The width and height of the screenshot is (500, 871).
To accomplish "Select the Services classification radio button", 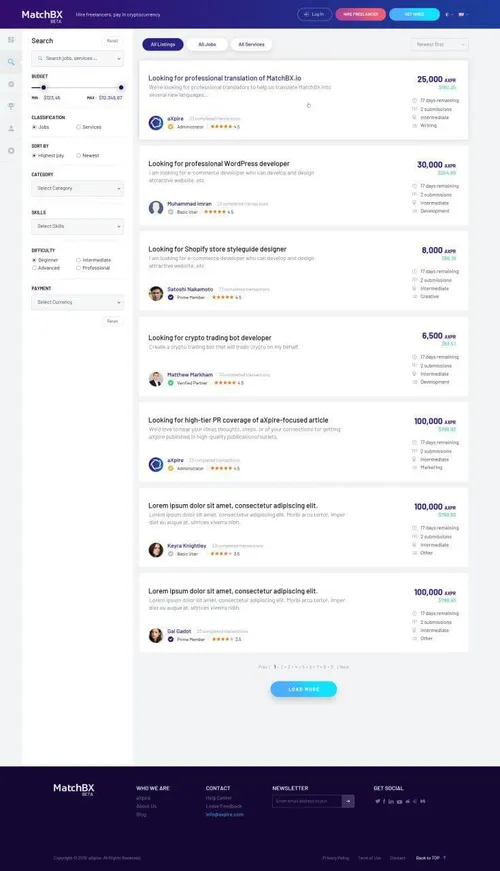I will 78,127.
